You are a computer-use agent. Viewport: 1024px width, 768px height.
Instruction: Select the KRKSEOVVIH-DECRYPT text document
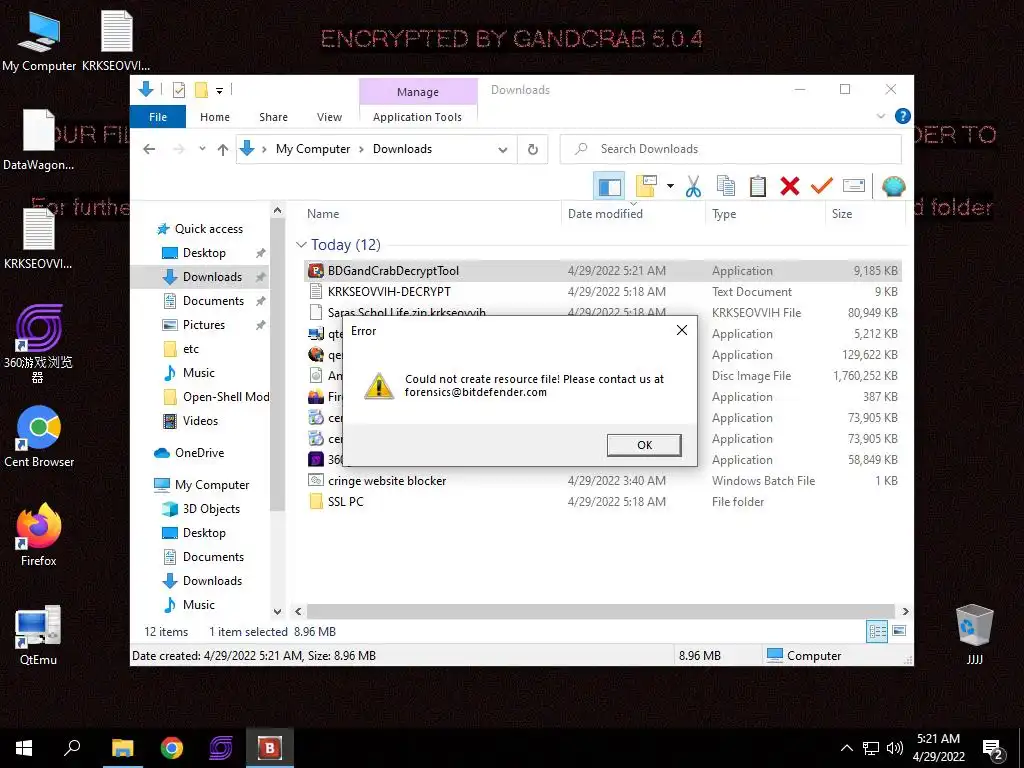pyautogui.click(x=602, y=292)
